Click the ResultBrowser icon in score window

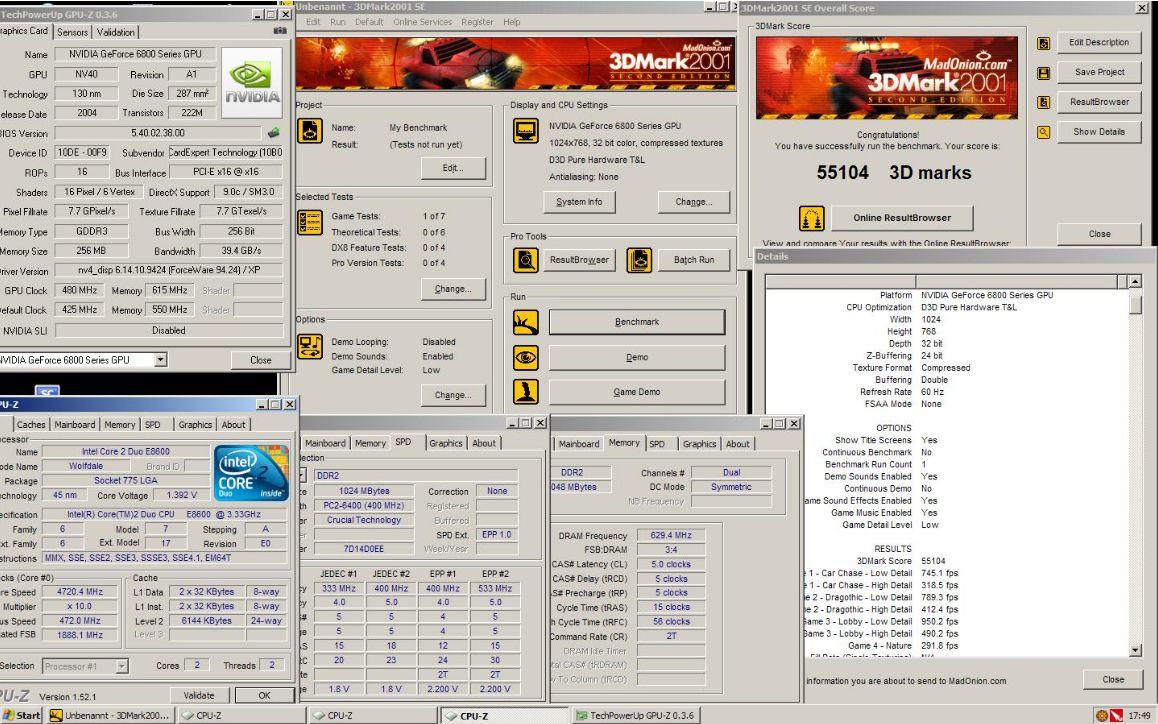[x=1044, y=103]
